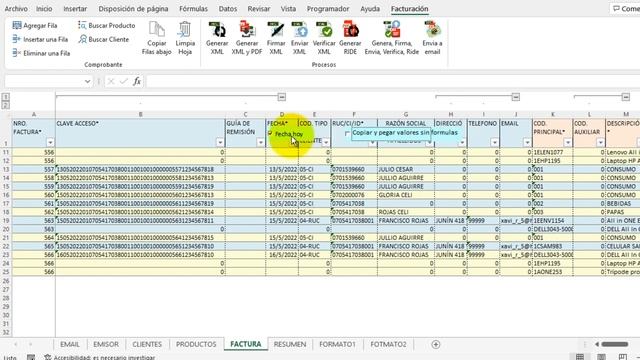Open the Fórmulas ribbon tab
This screenshot has width=640, height=360.
click(193, 9)
